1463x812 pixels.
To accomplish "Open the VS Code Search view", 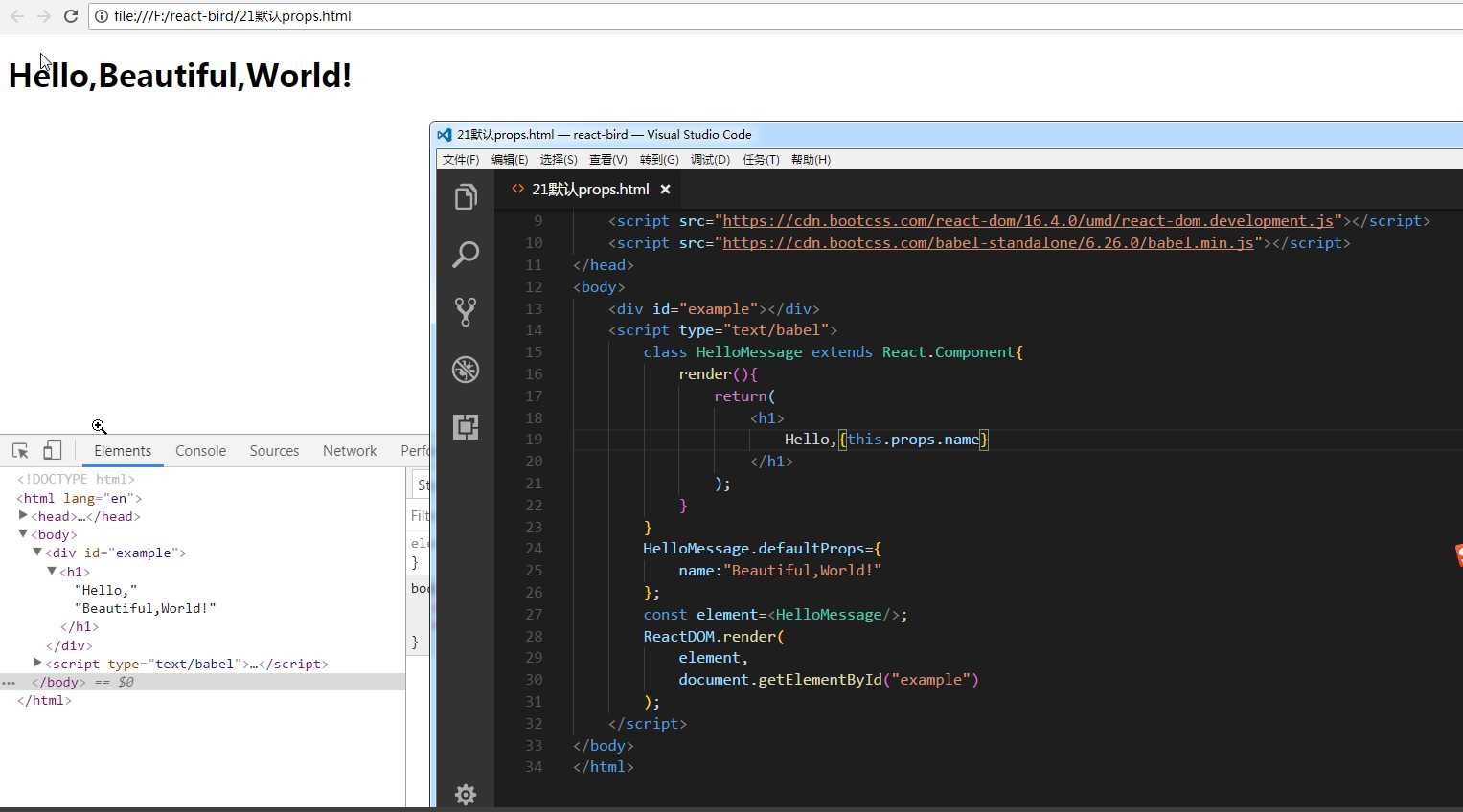I will click(466, 255).
